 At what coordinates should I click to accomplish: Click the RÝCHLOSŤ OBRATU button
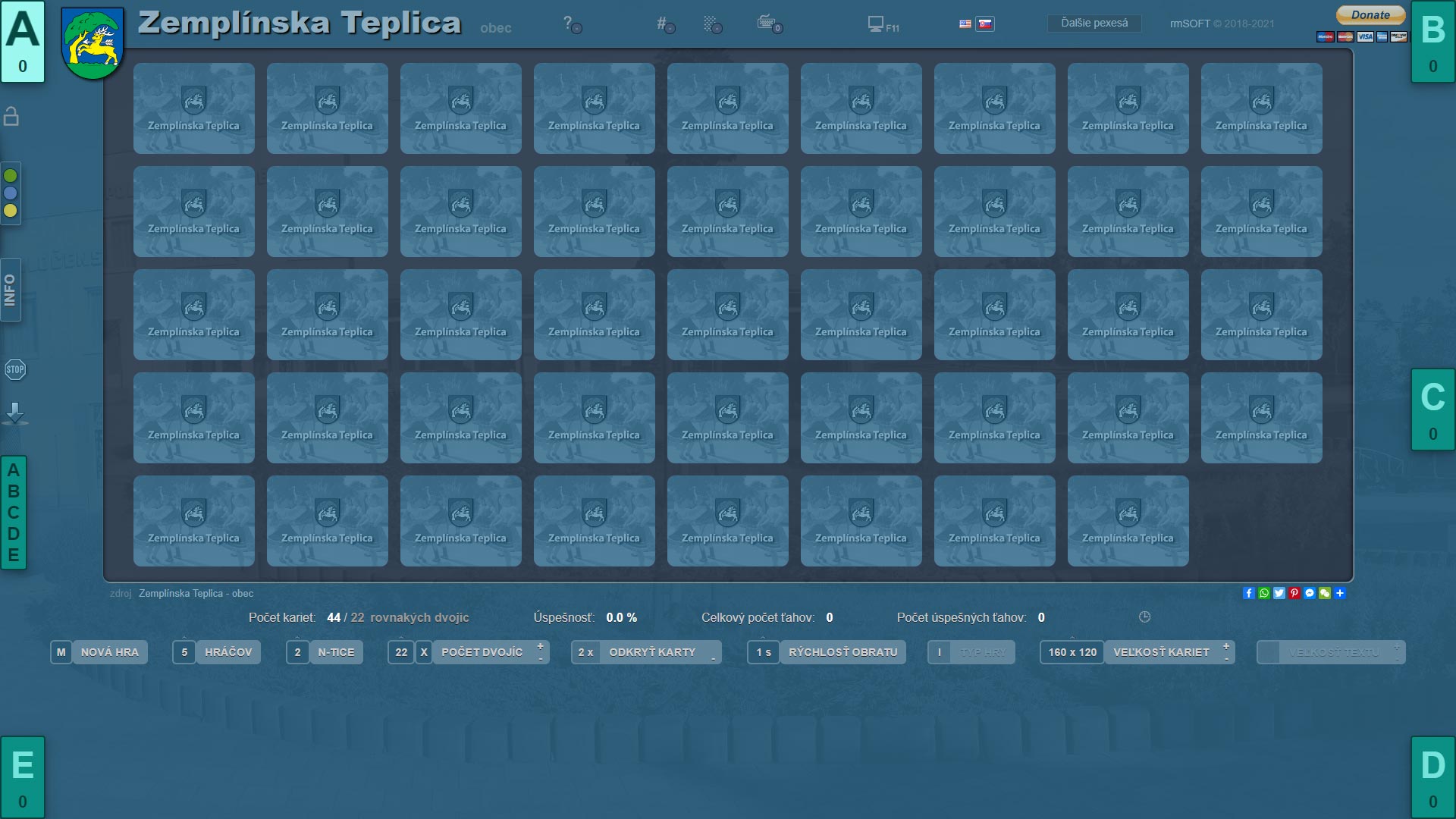(843, 652)
